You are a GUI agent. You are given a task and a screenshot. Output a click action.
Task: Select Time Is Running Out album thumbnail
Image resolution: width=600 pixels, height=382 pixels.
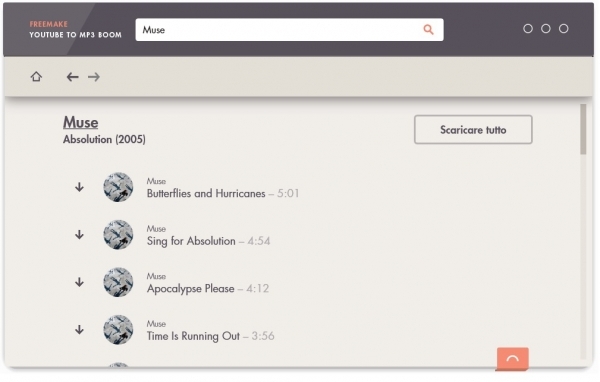tap(118, 330)
